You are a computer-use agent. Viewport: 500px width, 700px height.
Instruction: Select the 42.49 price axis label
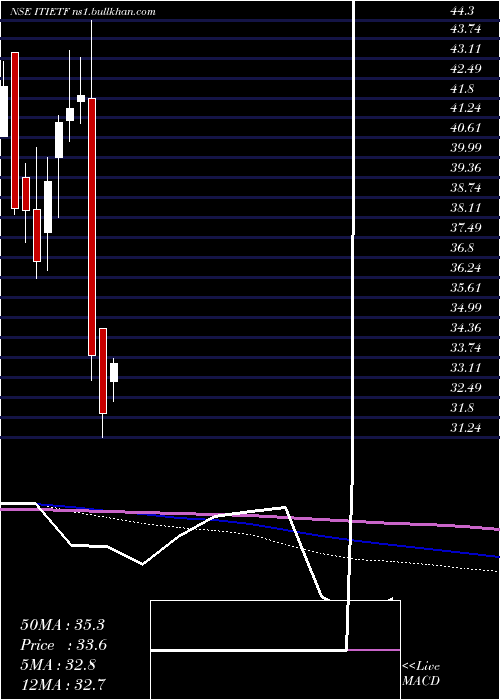(x=466, y=69)
